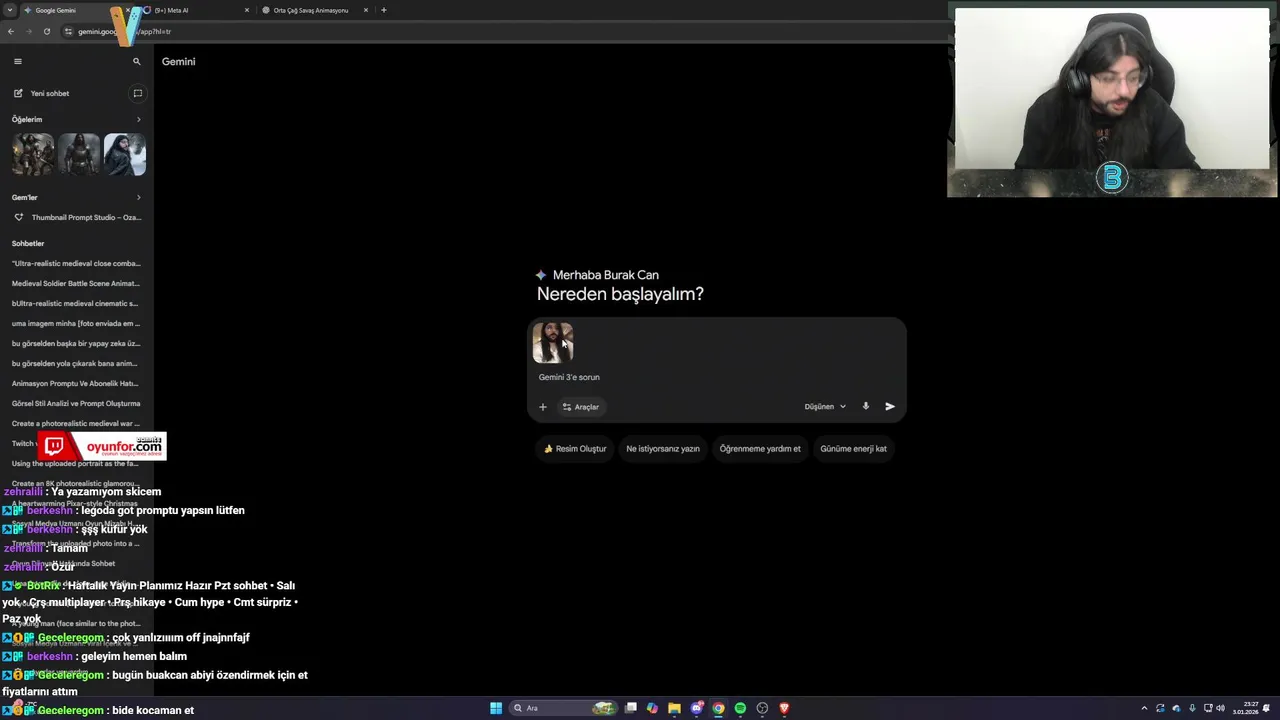Screen dimensions: 1280x720
Task: Open the Düşünen model dropdown
Action: coord(825,407)
